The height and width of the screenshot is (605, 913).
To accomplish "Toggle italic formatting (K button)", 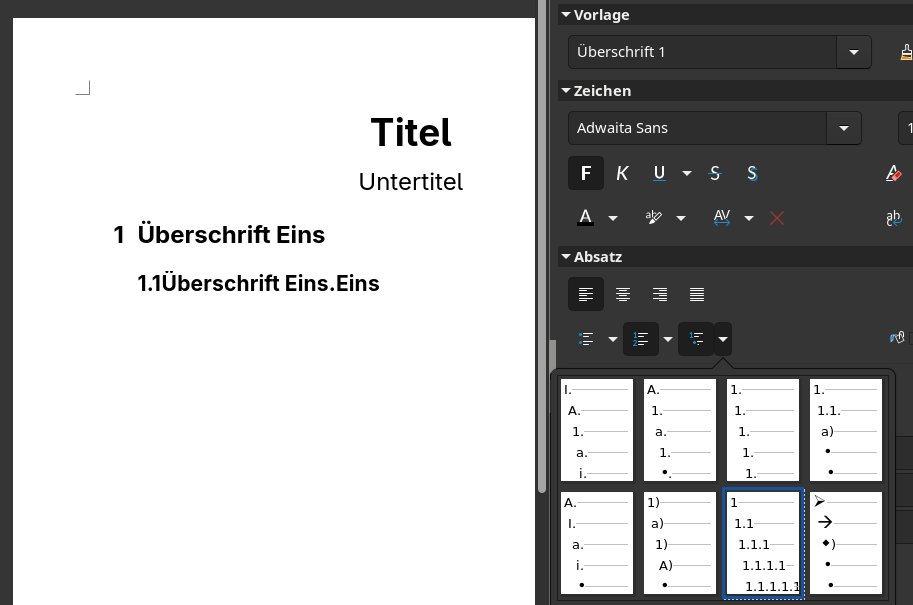I will (622, 173).
